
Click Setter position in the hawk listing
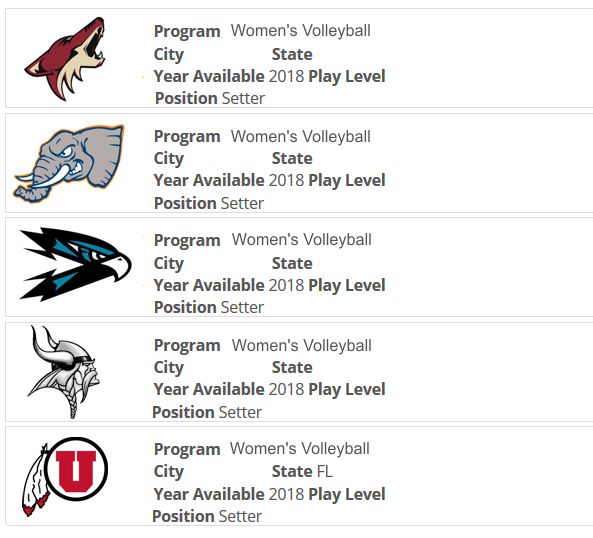[x=242, y=307]
